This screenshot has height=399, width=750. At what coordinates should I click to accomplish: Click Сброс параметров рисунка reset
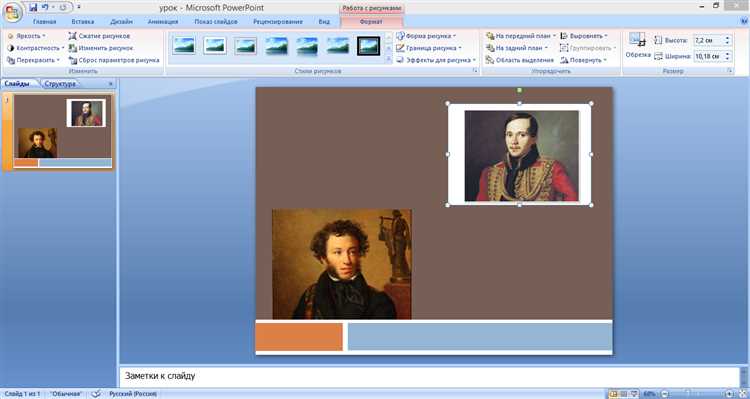coord(114,60)
